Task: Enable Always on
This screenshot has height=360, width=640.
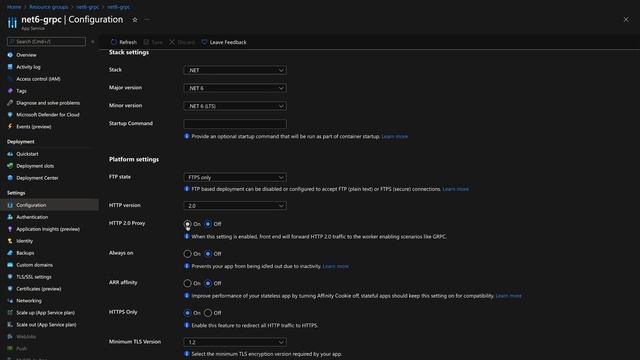Action: pos(187,254)
